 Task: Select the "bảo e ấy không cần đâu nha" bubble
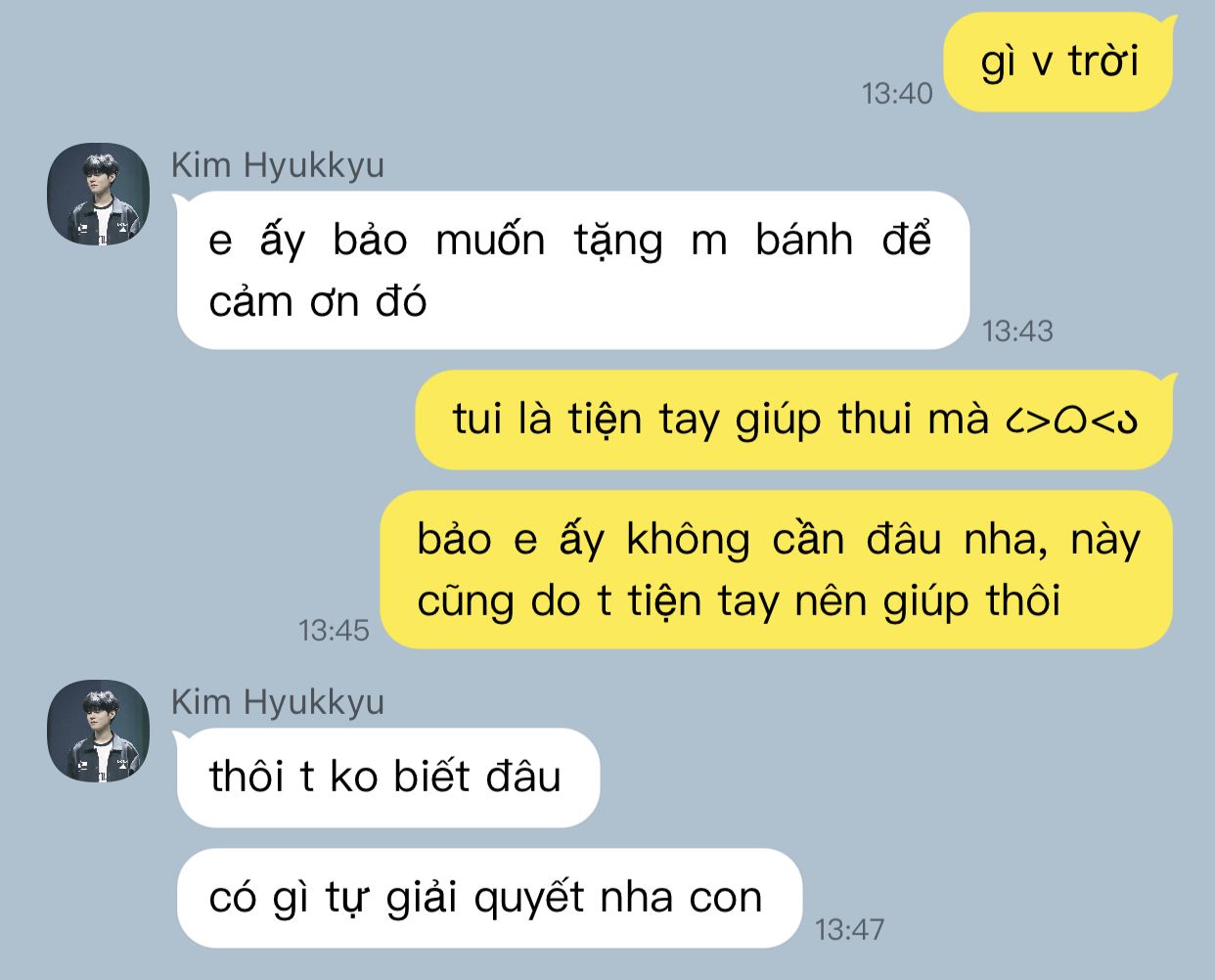(x=777, y=570)
